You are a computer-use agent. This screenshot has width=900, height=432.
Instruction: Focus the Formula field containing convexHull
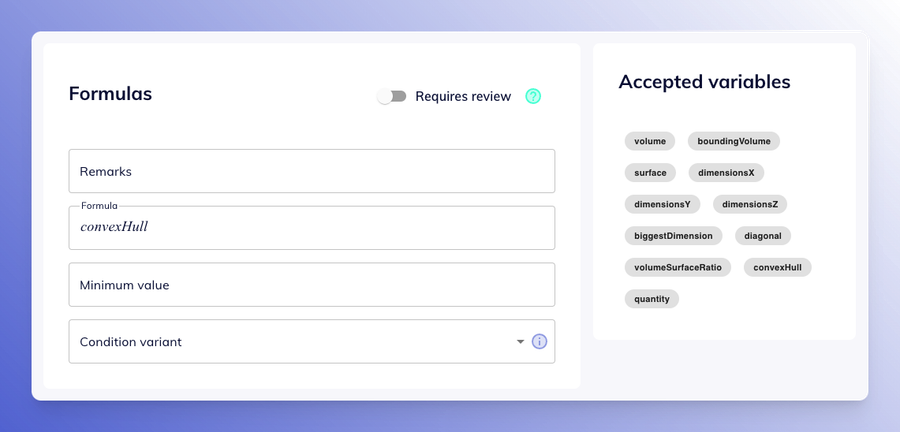coord(312,228)
